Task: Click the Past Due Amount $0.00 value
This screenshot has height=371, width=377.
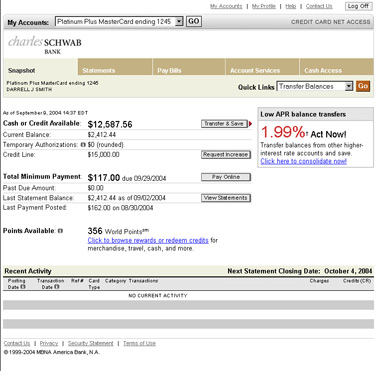Action: click(x=95, y=188)
